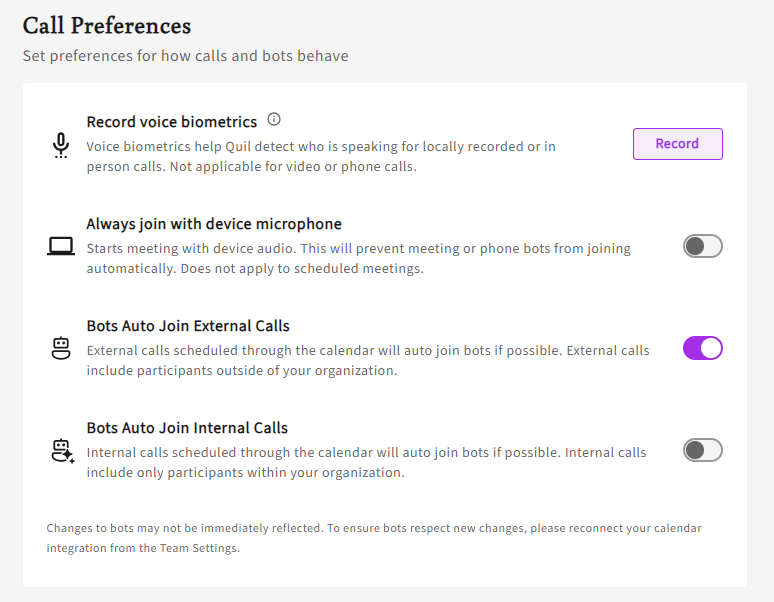Enable Always join with device microphone toggle
774x602 pixels.
tap(702, 246)
